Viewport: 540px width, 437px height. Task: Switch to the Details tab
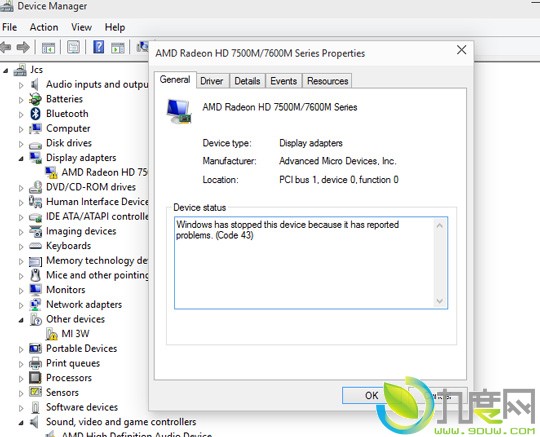tap(247, 81)
